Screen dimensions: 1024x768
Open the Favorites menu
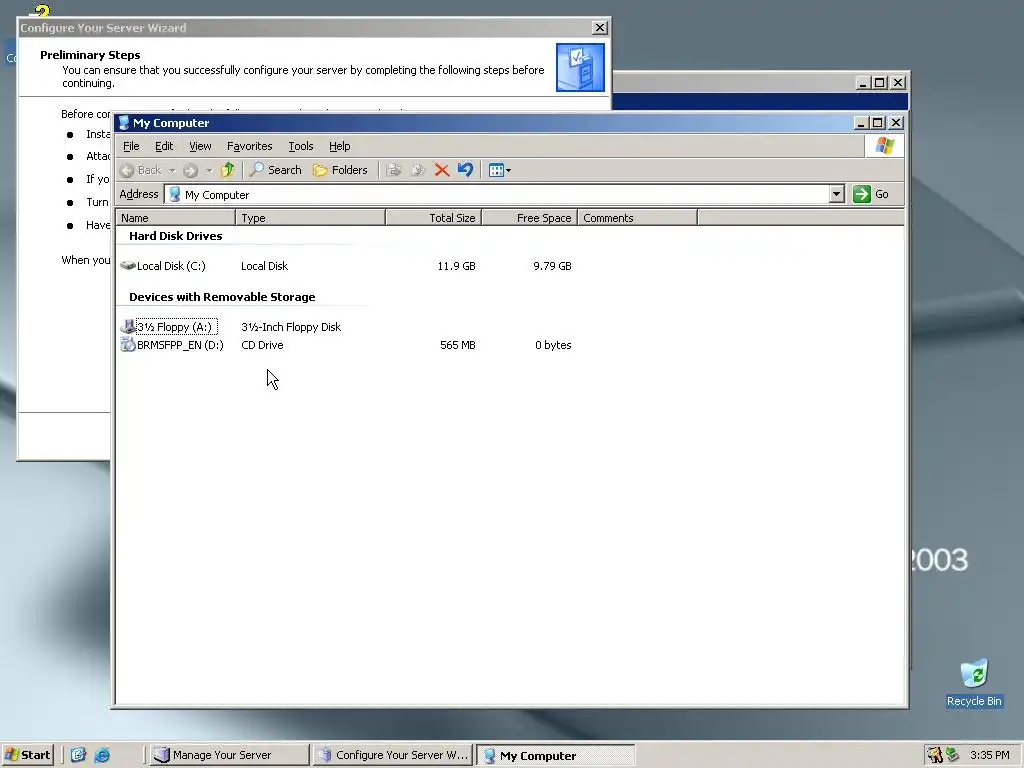click(x=249, y=146)
